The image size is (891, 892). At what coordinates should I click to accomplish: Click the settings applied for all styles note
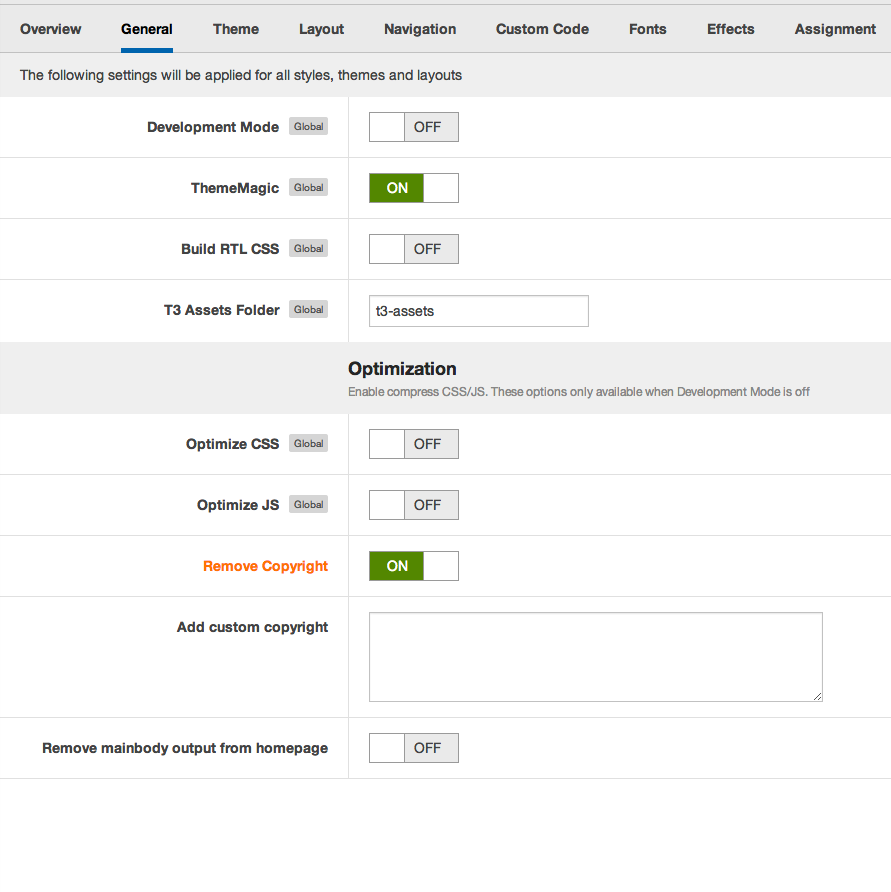point(241,75)
